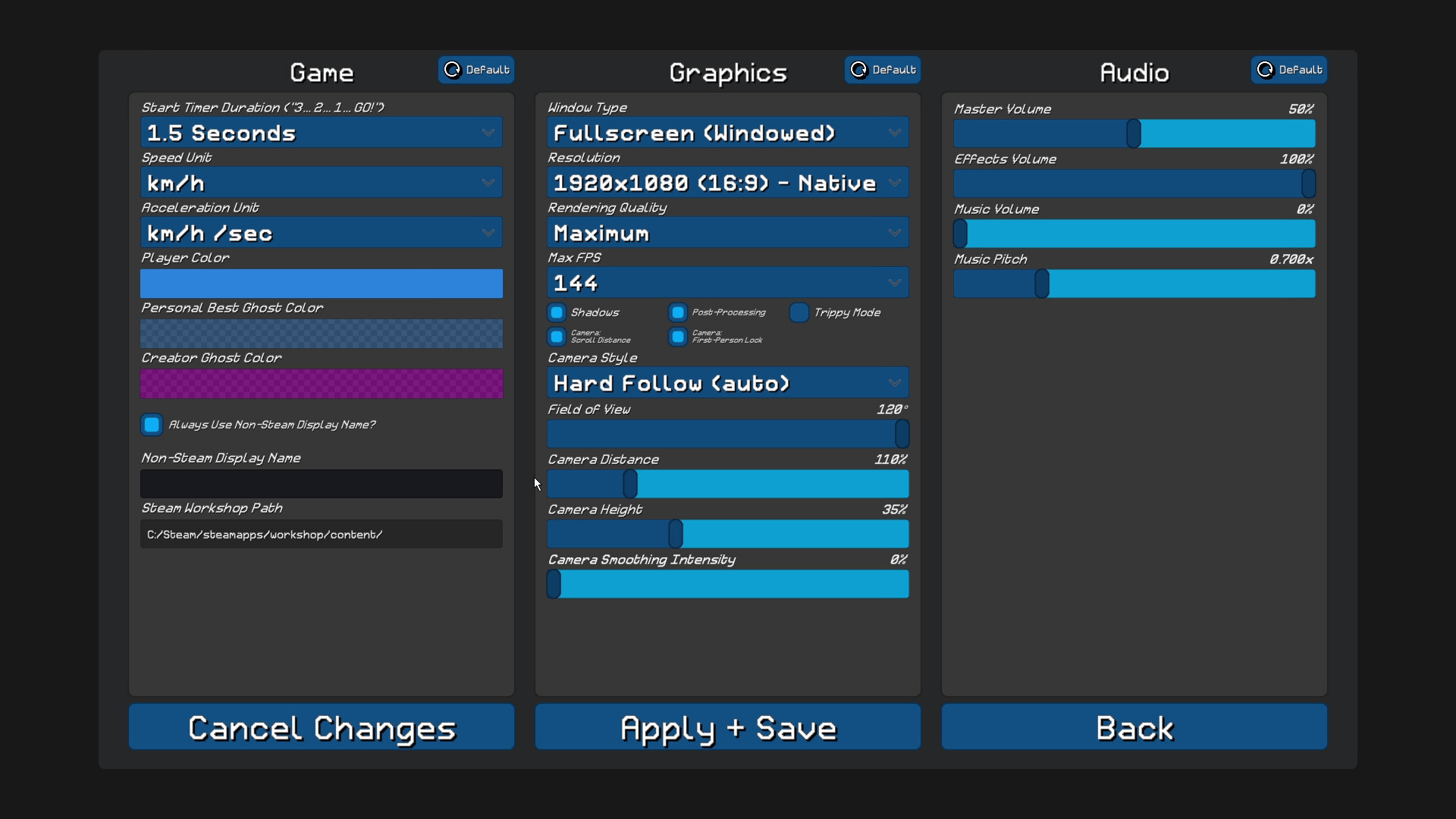1456x819 pixels.
Task: Reset Audio settings with Default icon
Action: (x=1288, y=70)
